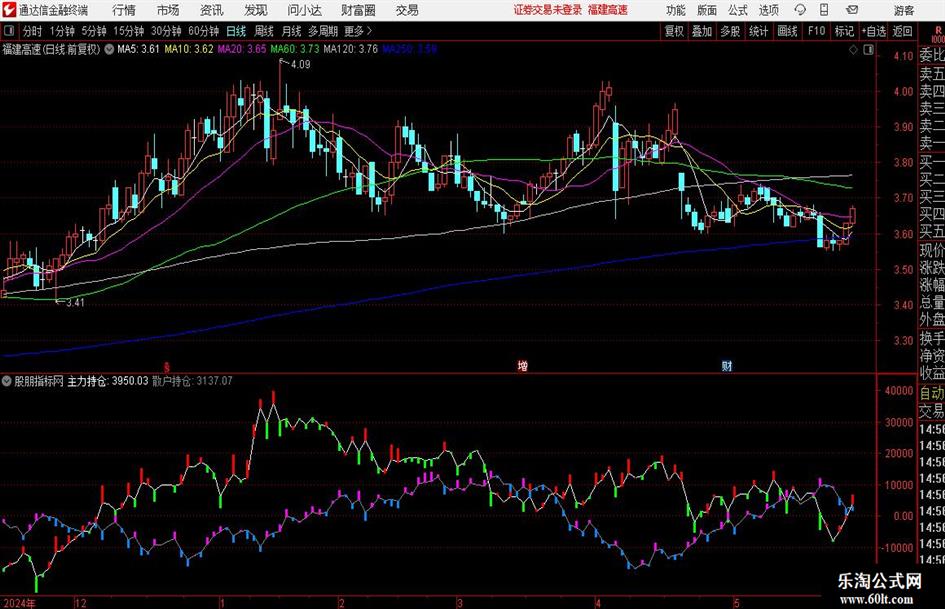Screen dimensions: 945x609
Task: Click the 游客 guest account label
Action: click(x=904, y=10)
